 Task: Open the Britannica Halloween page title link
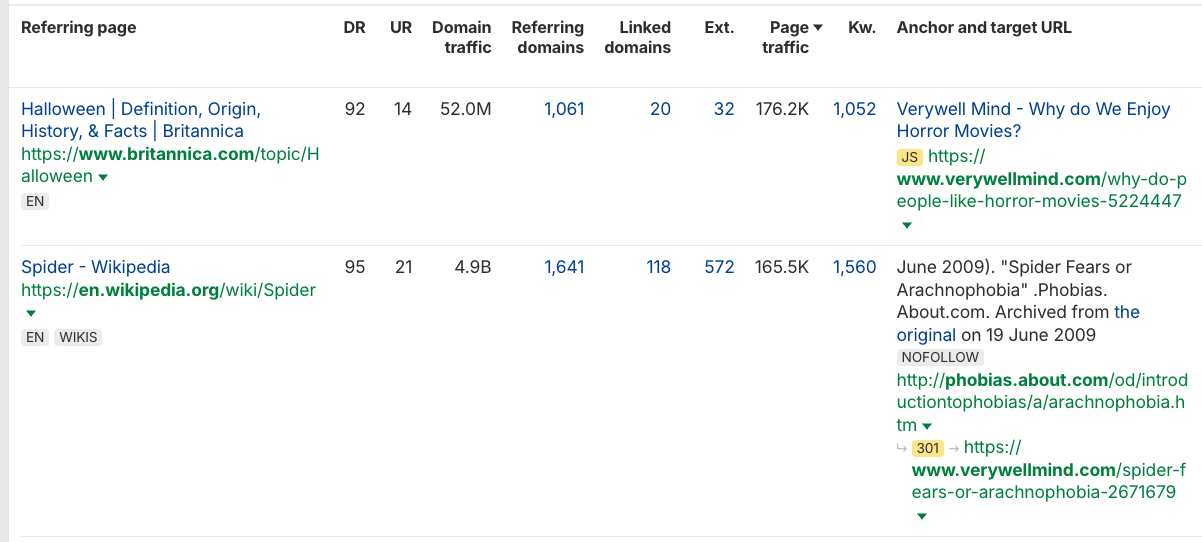(x=140, y=120)
